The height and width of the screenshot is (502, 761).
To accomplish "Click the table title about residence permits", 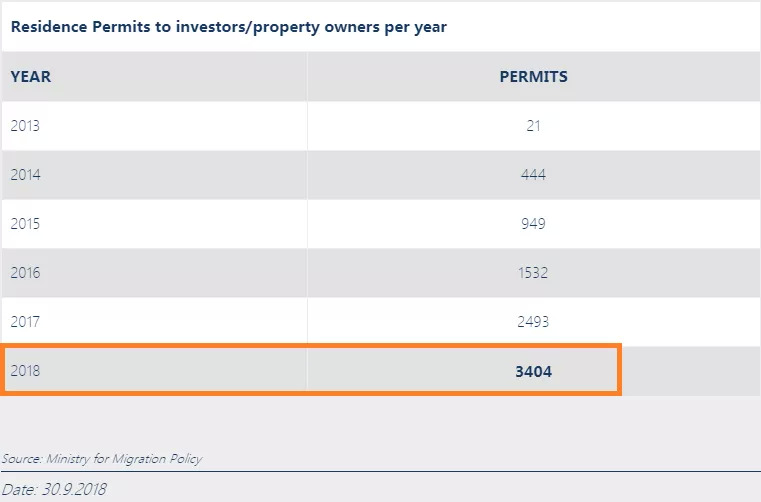I will point(228,27).
